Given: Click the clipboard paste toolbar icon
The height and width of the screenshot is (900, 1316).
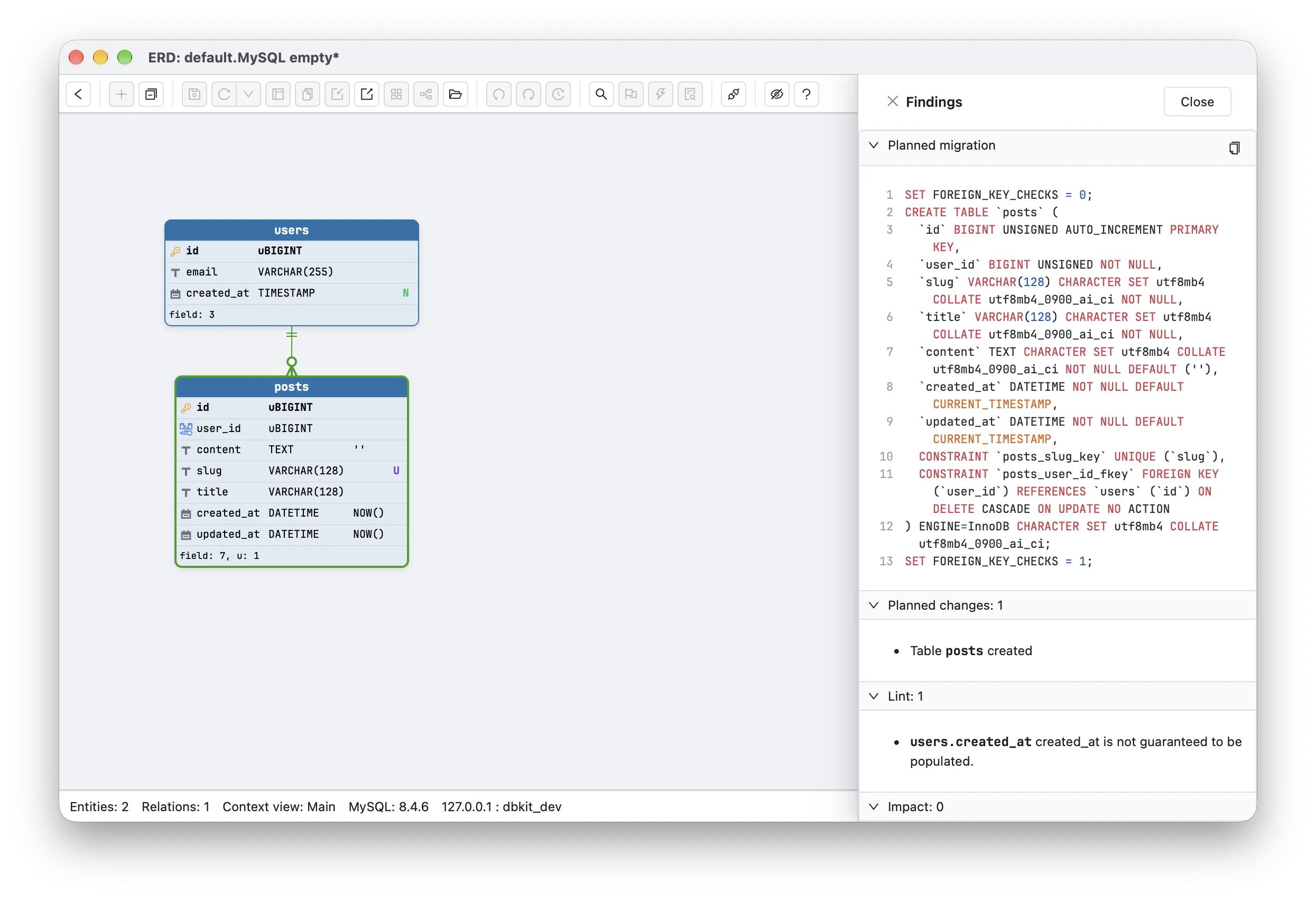Looking at the screenshot, I should [x=308, y=94].
